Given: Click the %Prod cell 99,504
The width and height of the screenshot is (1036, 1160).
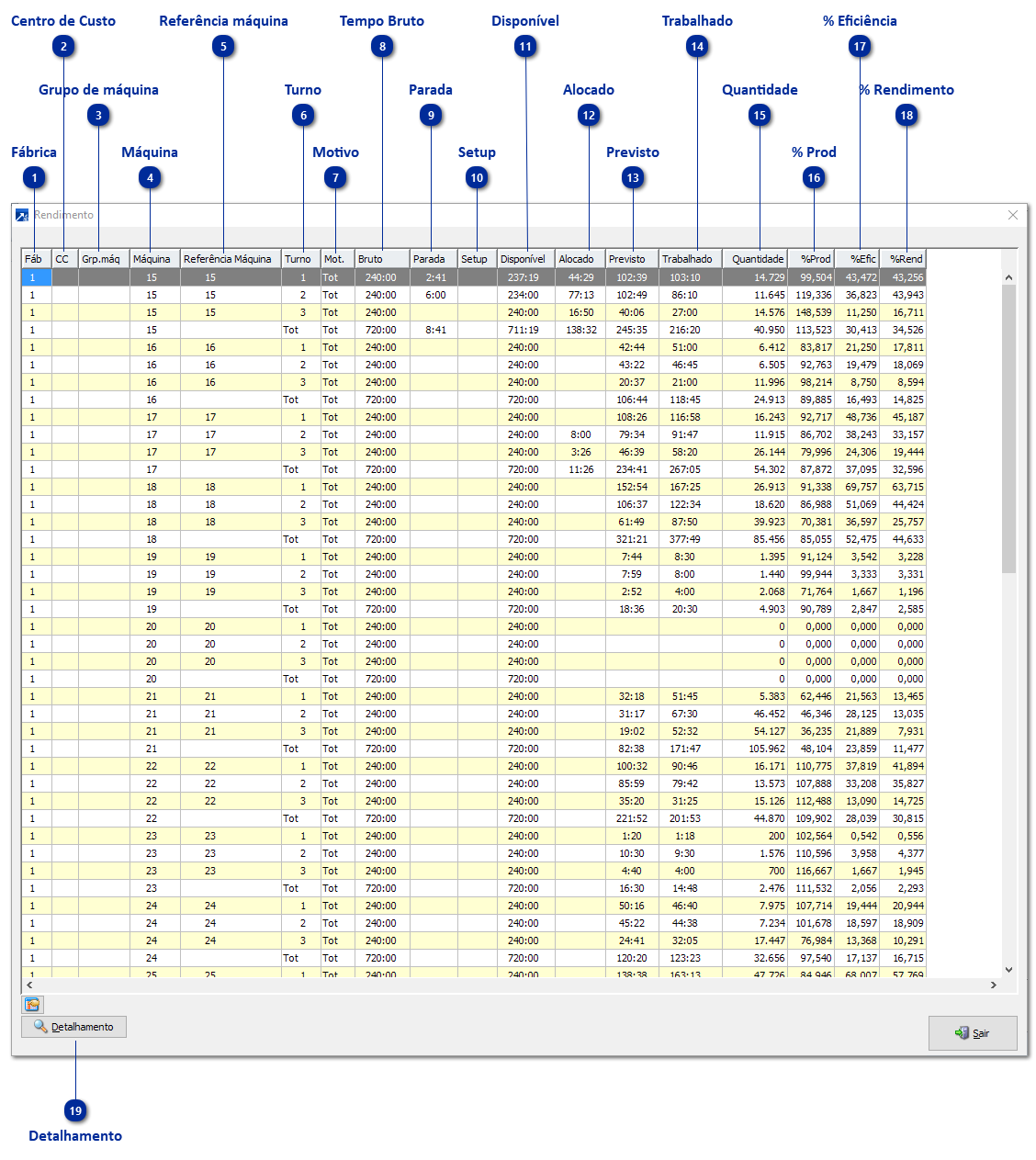Looking at the screenshot, I should tap(811, 277).
